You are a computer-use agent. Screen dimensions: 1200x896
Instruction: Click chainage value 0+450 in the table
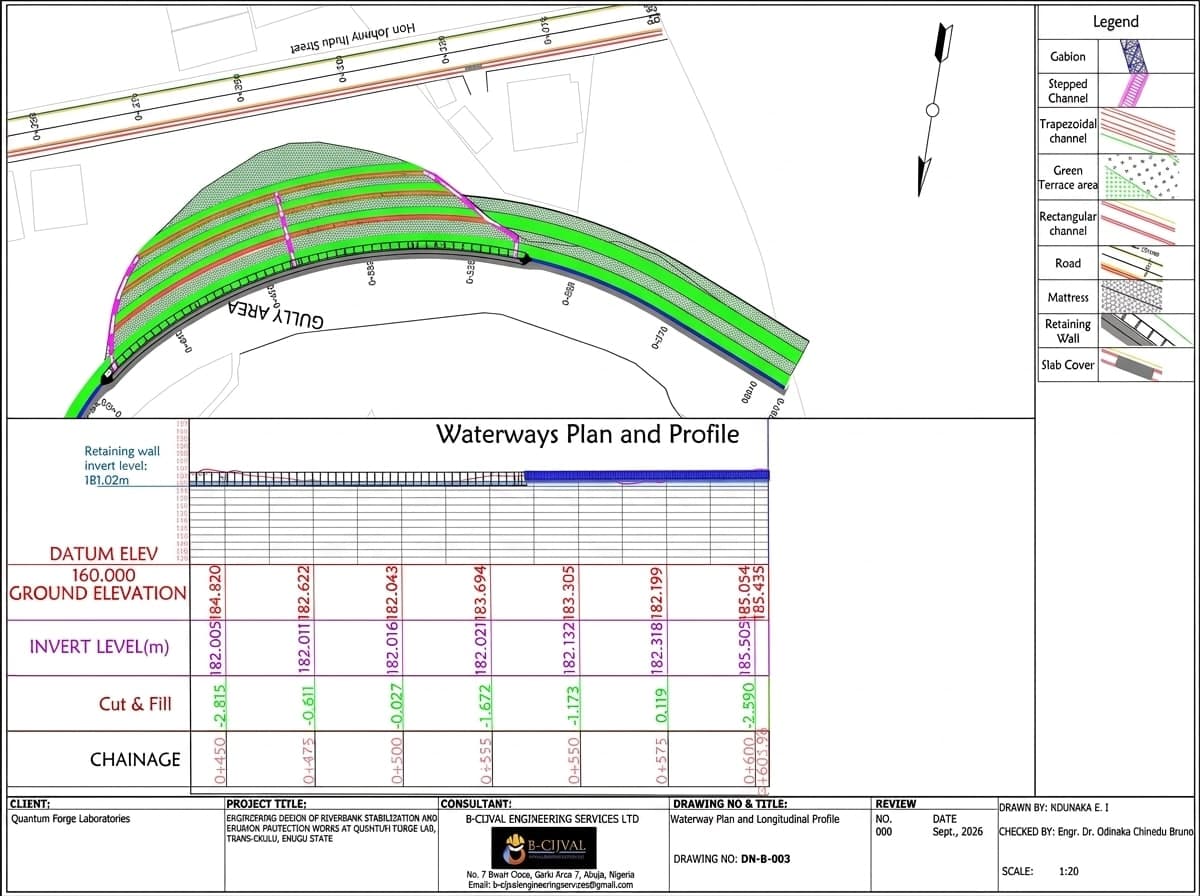pyautogui.click(x=219, y=760)
